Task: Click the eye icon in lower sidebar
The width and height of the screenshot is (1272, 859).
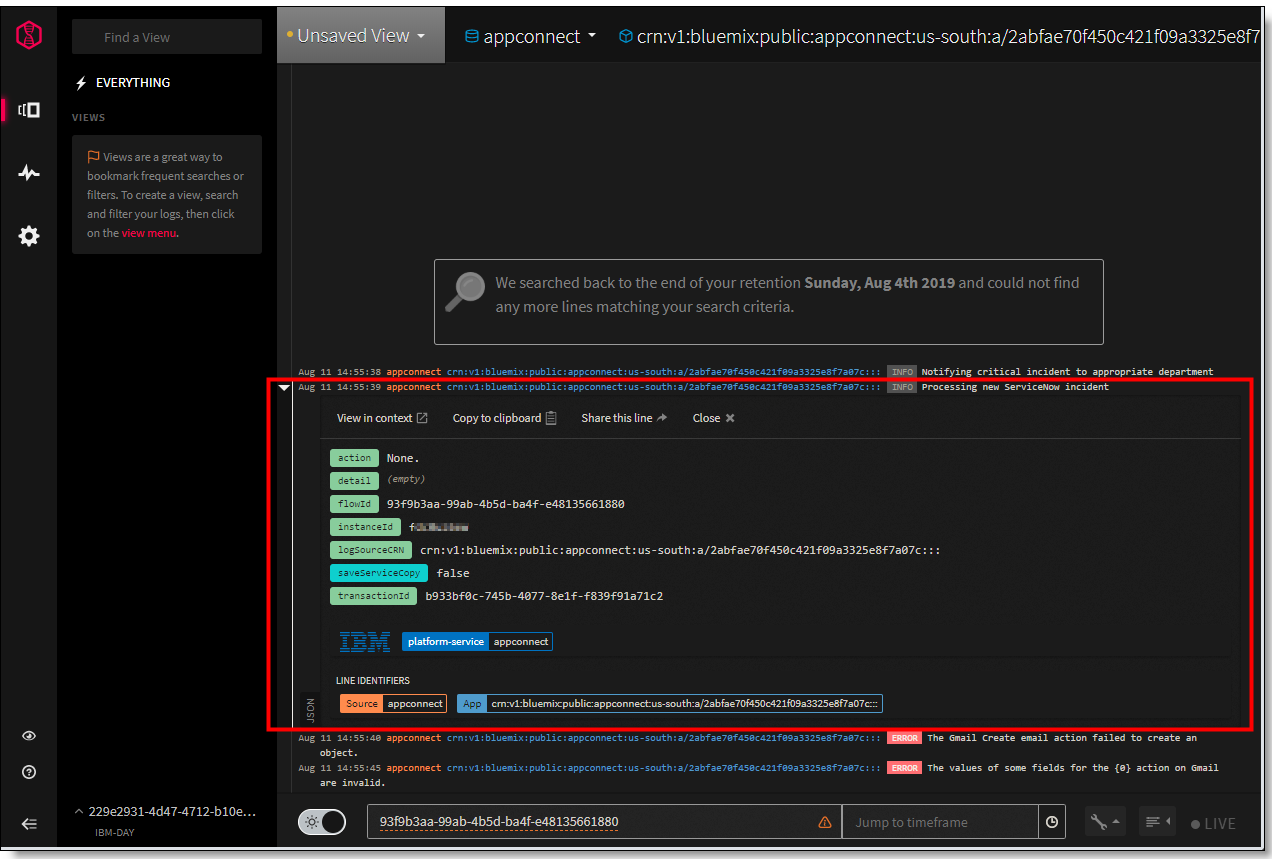Action: pos(28,735)
